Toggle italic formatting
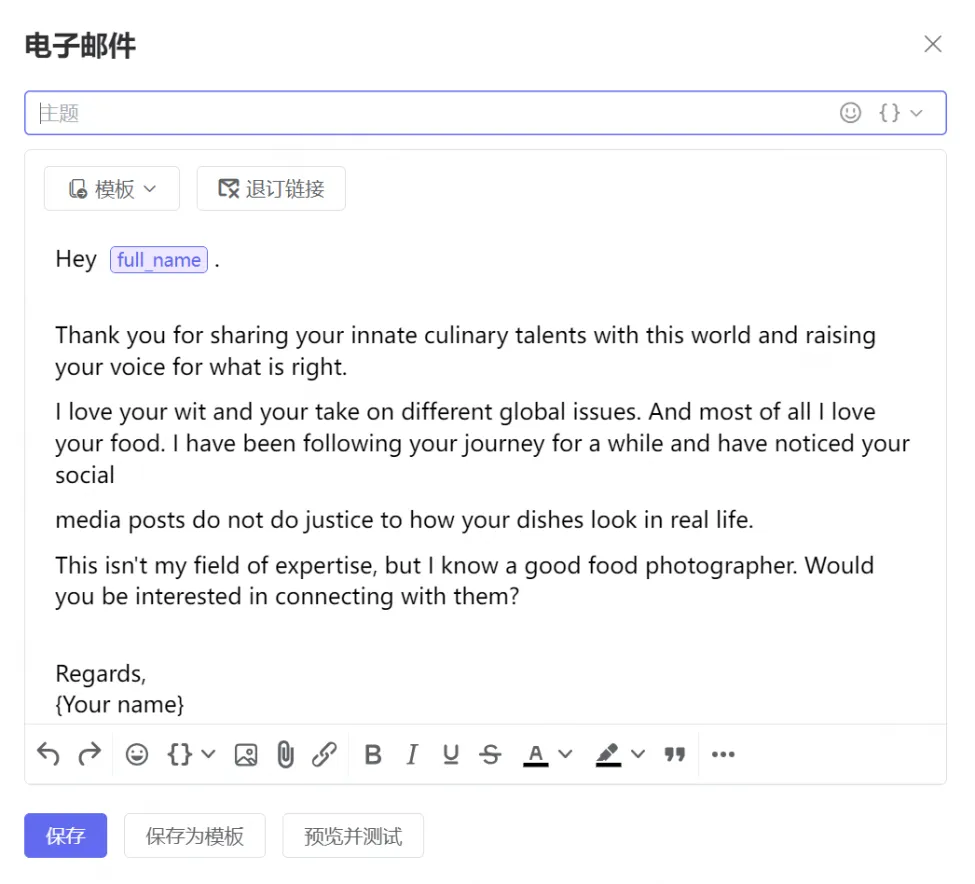This screenshot has height=884, width=975. click(x=412, y=754)
